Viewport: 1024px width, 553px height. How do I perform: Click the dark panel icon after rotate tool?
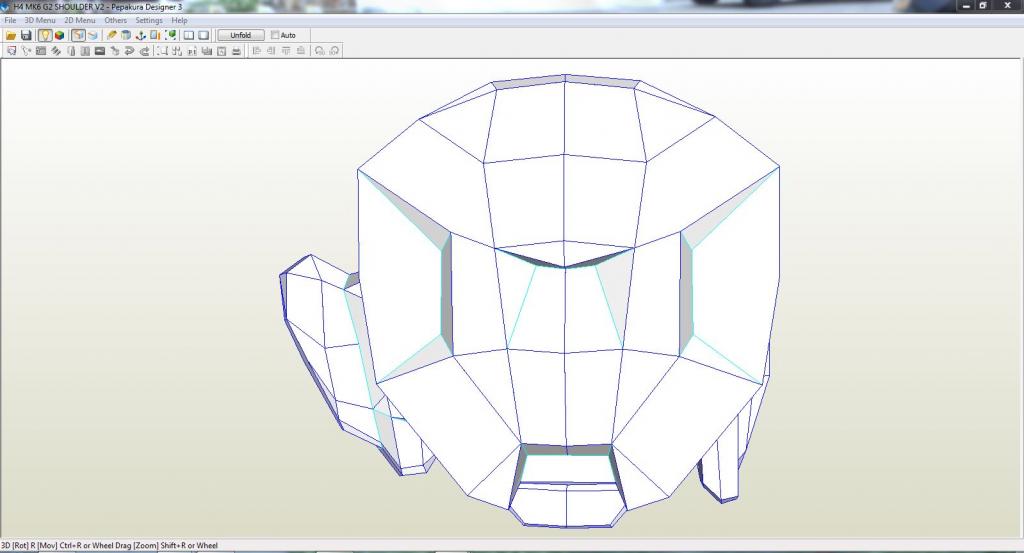click(41, 51)
